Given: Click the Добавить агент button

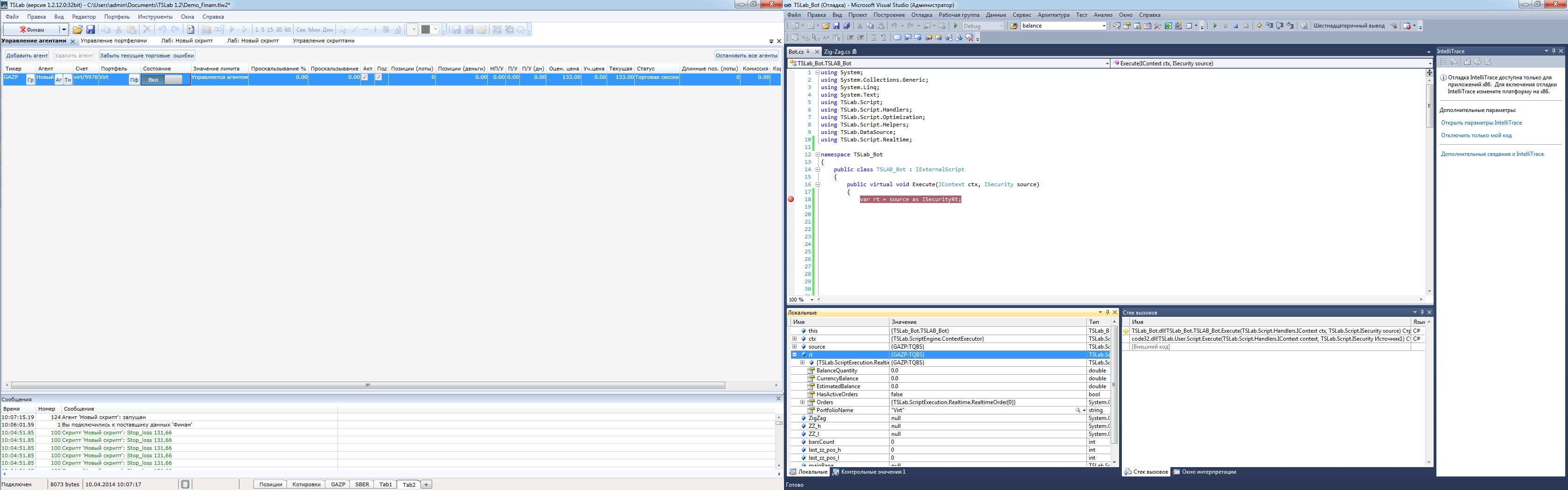Looking at the screenshot, I should click(27, 56).
